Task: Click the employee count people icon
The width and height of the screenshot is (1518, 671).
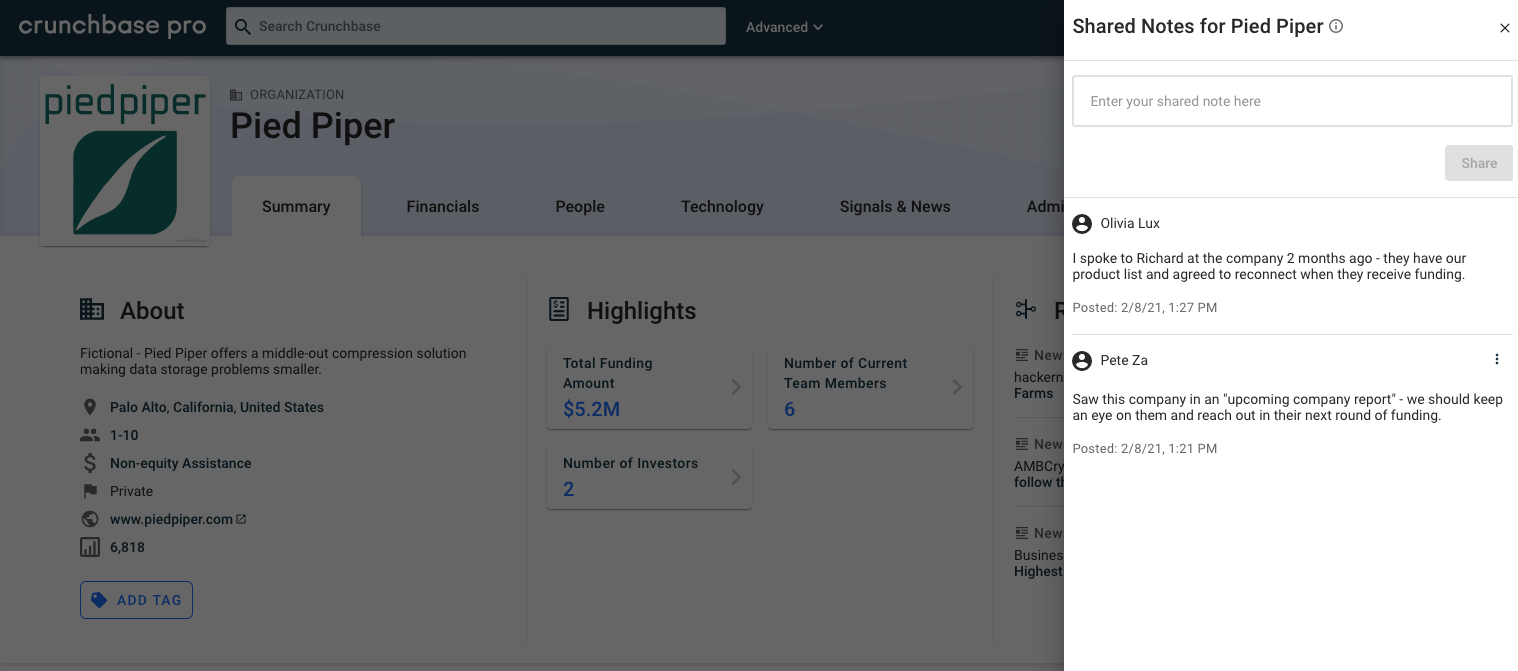Action: (90, 436)
